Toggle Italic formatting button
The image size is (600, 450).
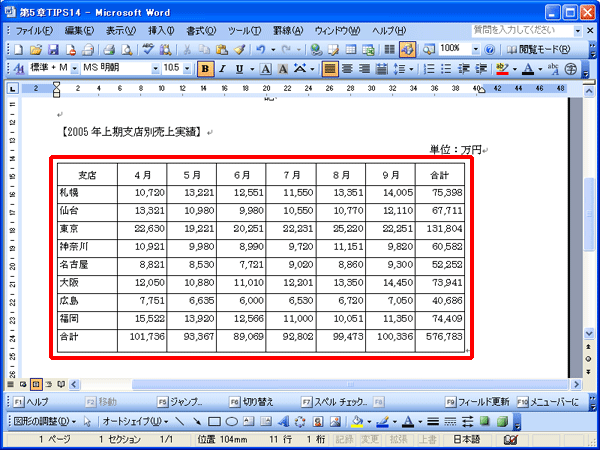coord(222,69)
